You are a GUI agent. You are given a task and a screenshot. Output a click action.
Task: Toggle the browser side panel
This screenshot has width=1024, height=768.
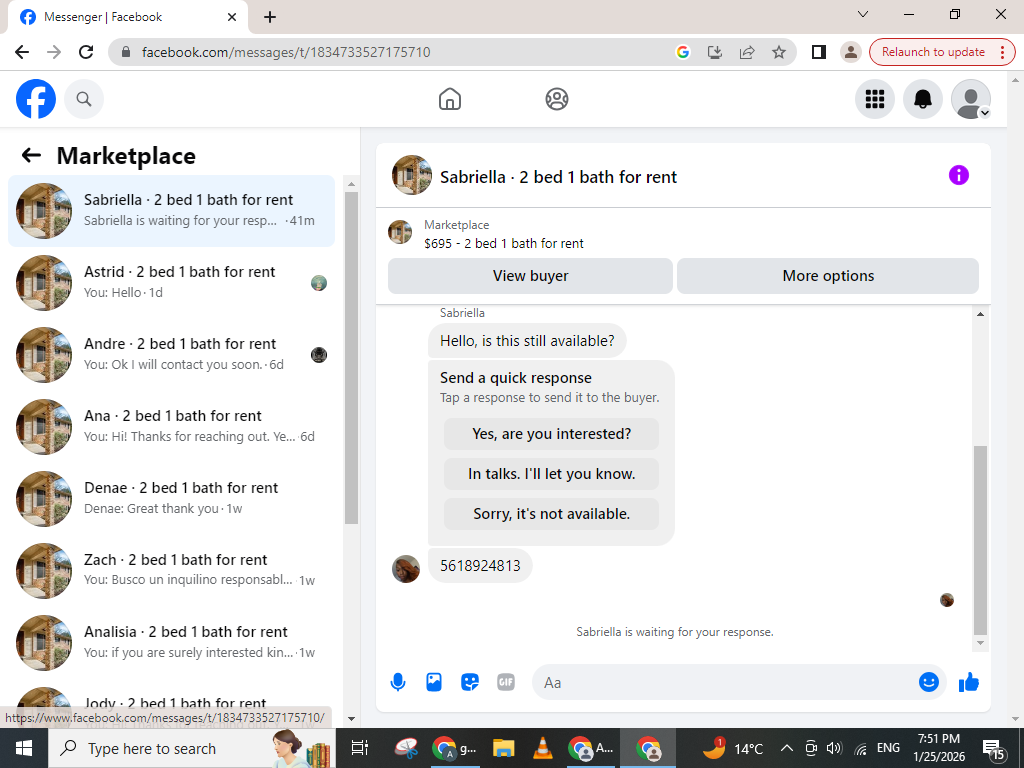[818, 52]
